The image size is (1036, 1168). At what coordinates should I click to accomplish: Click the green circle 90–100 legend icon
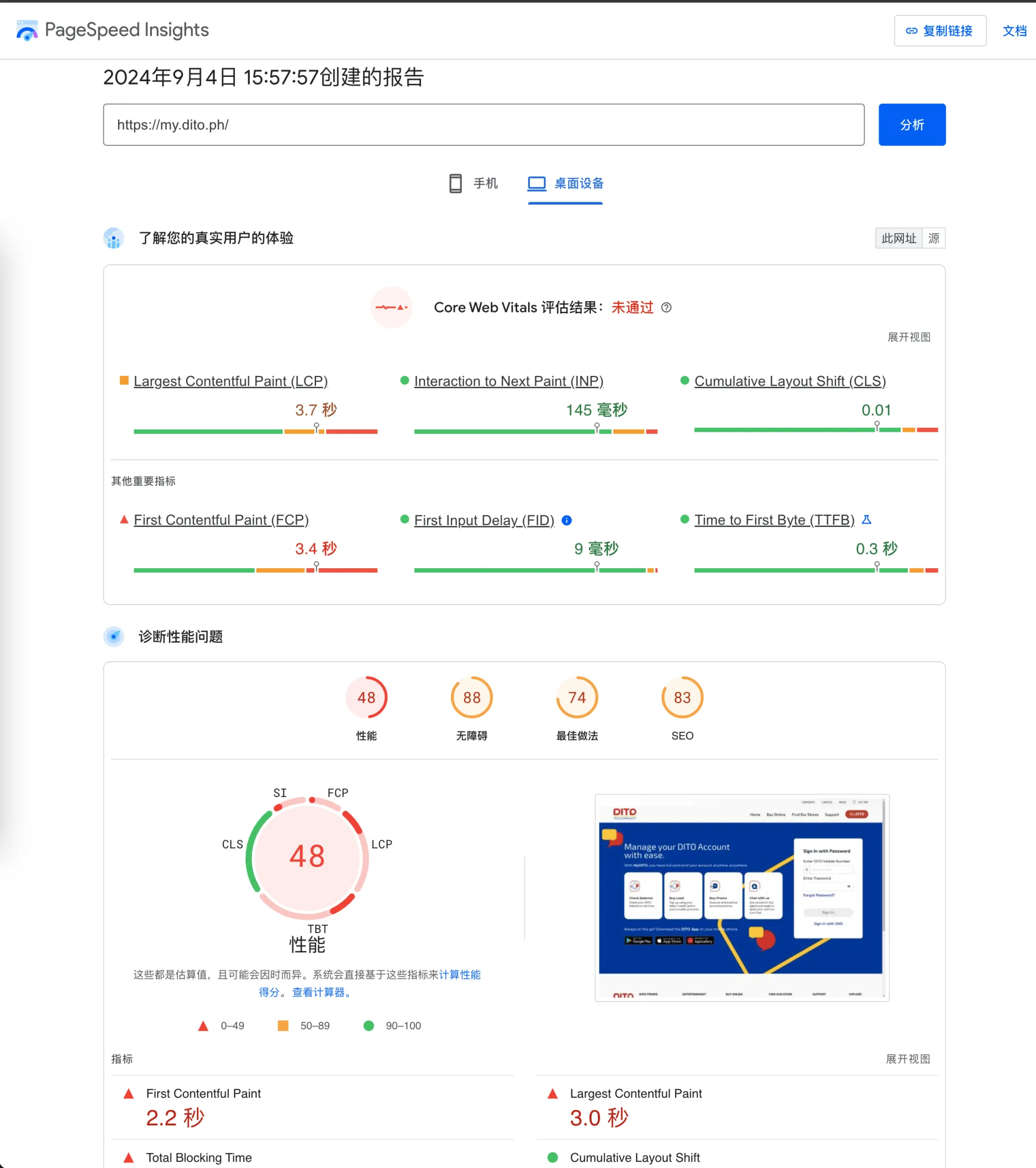tap(369, 1026)
